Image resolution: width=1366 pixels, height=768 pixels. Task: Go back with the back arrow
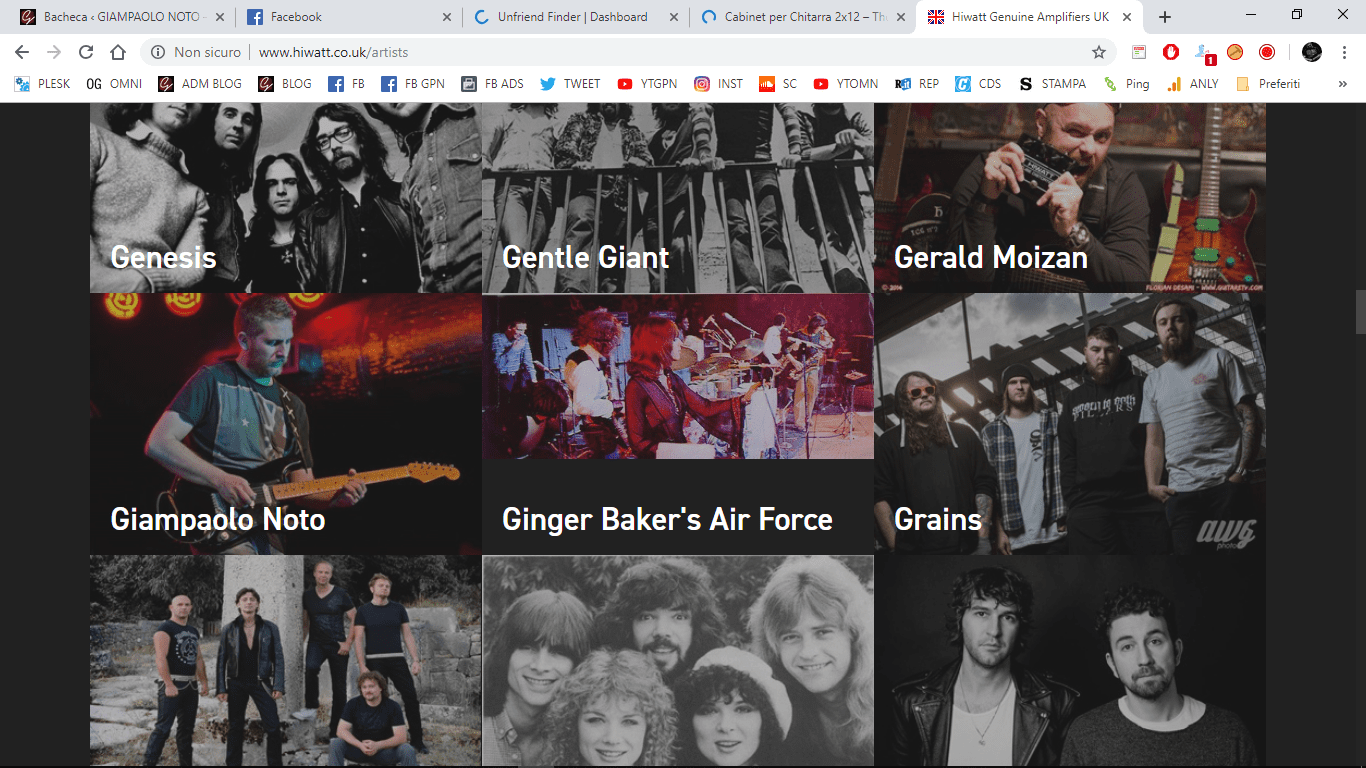22,52
